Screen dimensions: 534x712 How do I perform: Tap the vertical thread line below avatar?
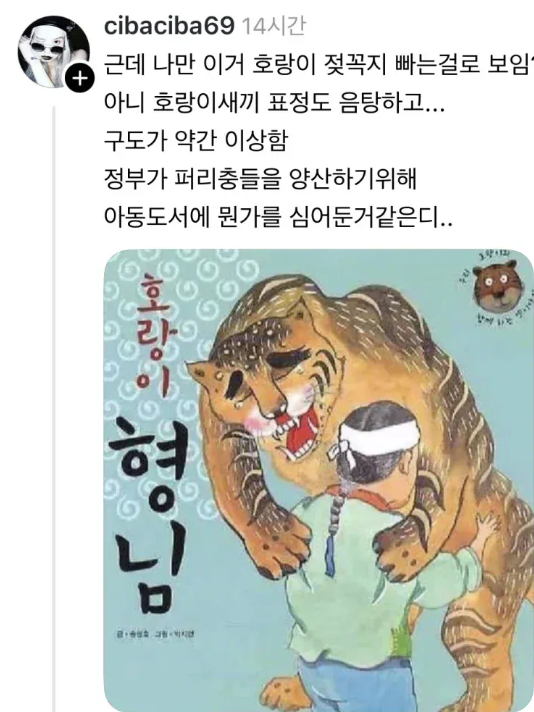click(54, 409)
